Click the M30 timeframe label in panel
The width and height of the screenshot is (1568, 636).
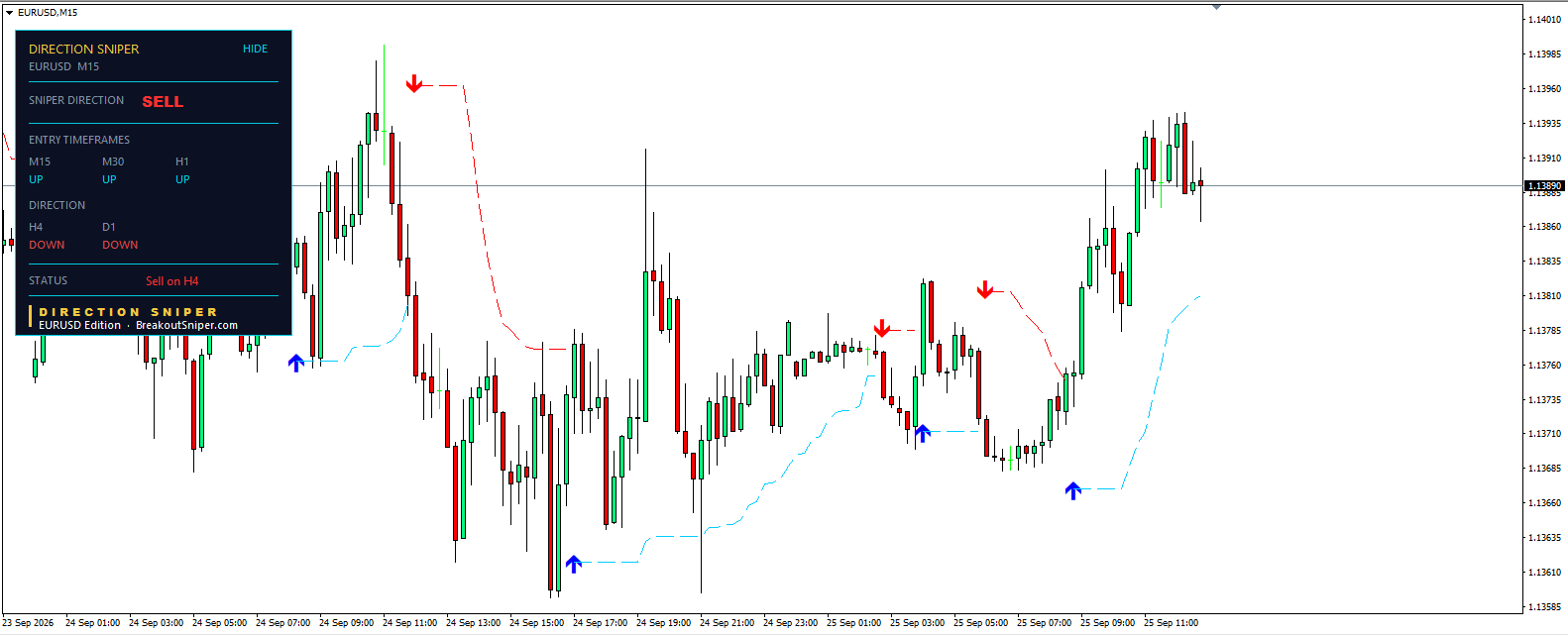(113, 161)
